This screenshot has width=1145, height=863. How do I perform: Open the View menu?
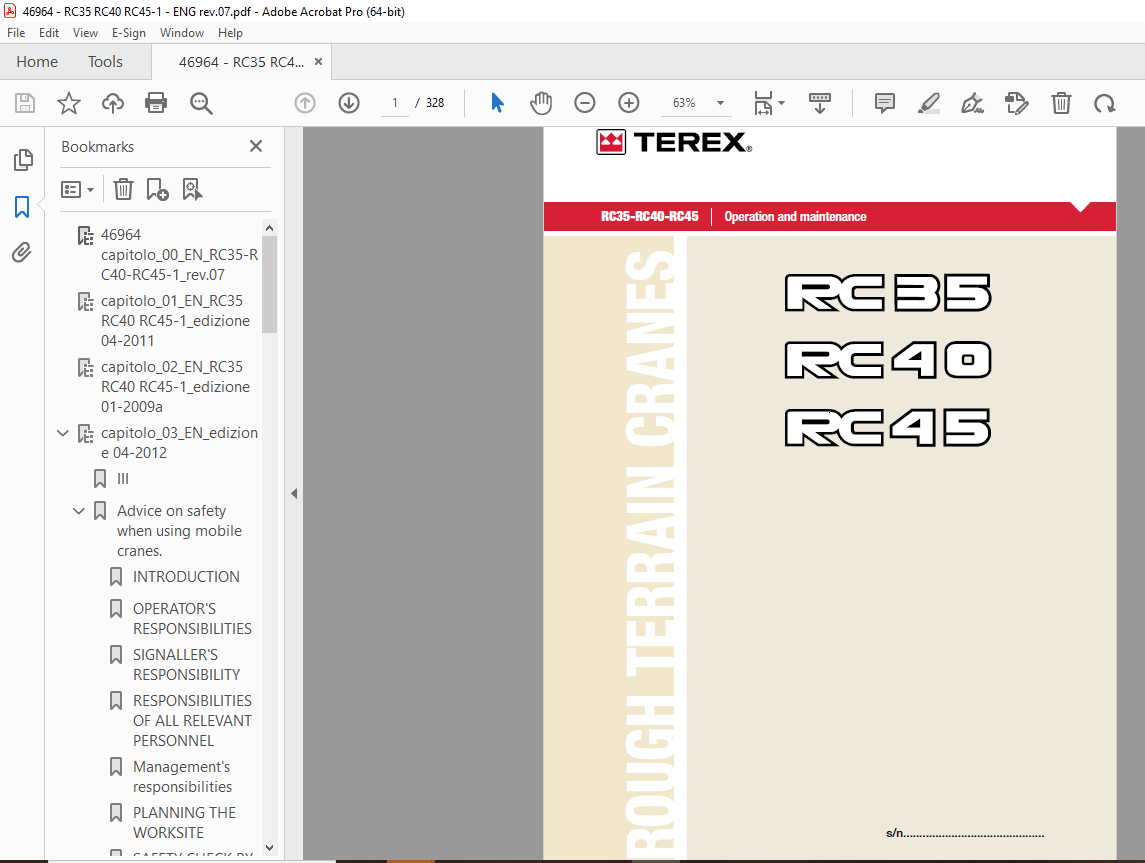click(x=85, y=33)
